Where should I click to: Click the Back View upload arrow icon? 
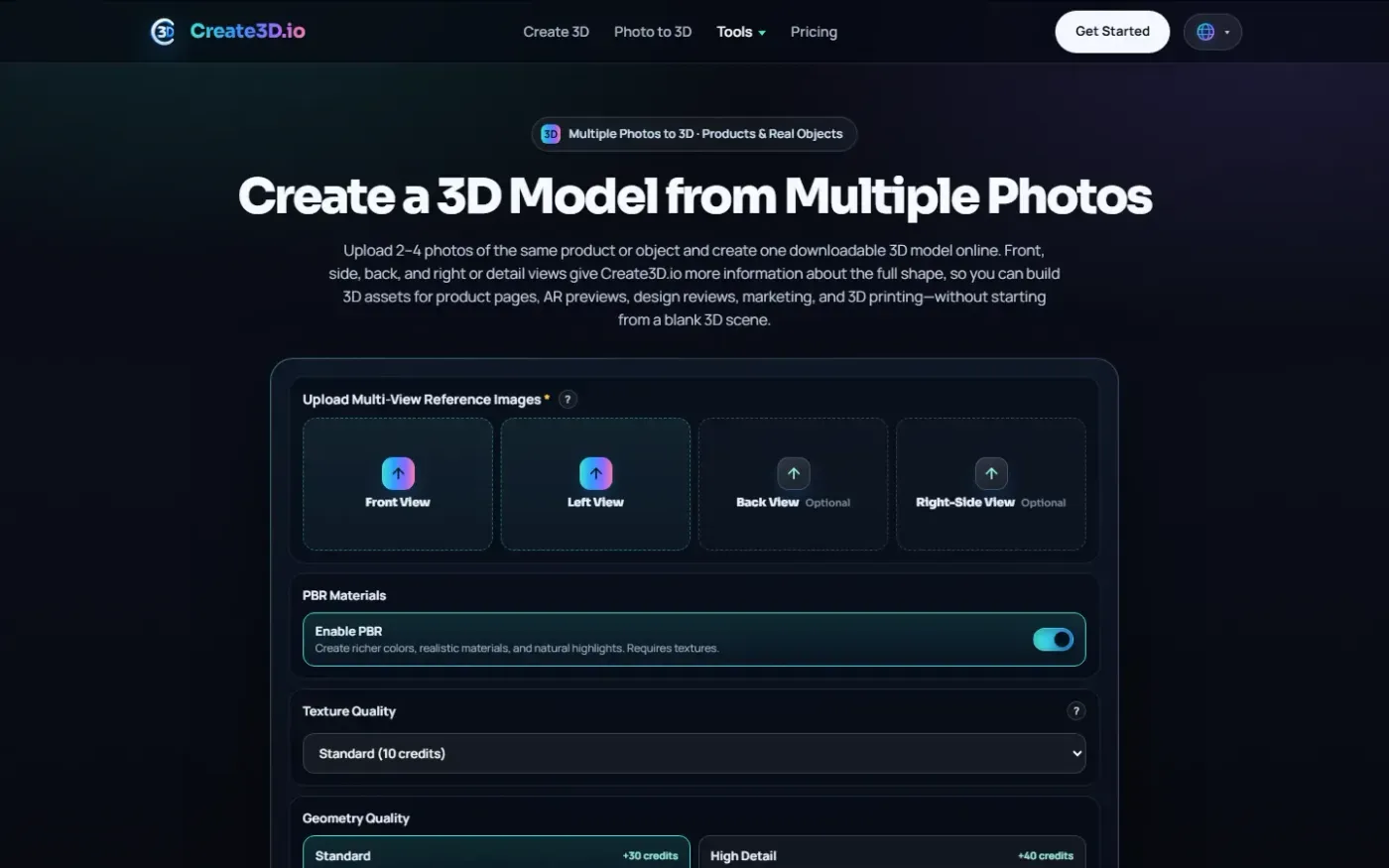794,473
